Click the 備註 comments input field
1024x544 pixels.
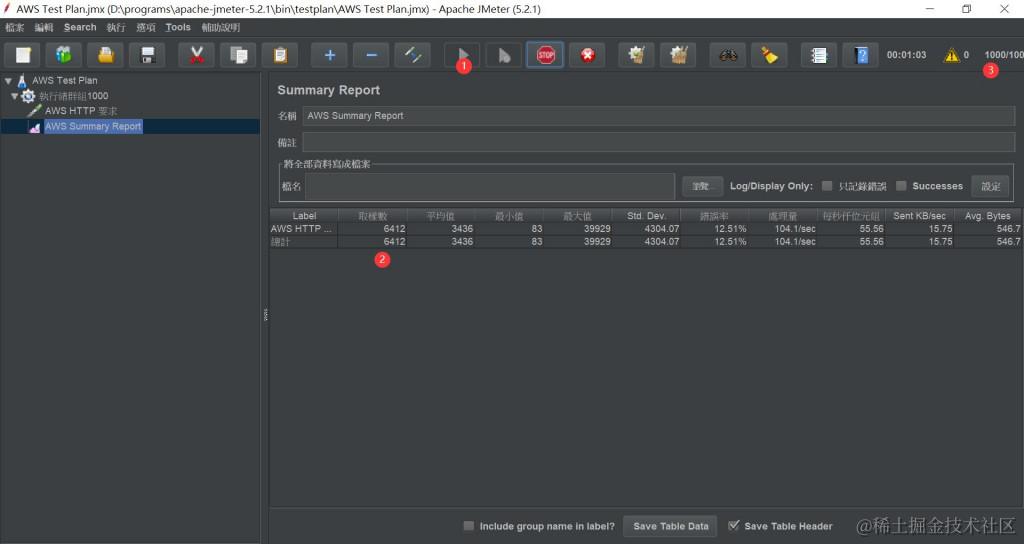[658, 142]
